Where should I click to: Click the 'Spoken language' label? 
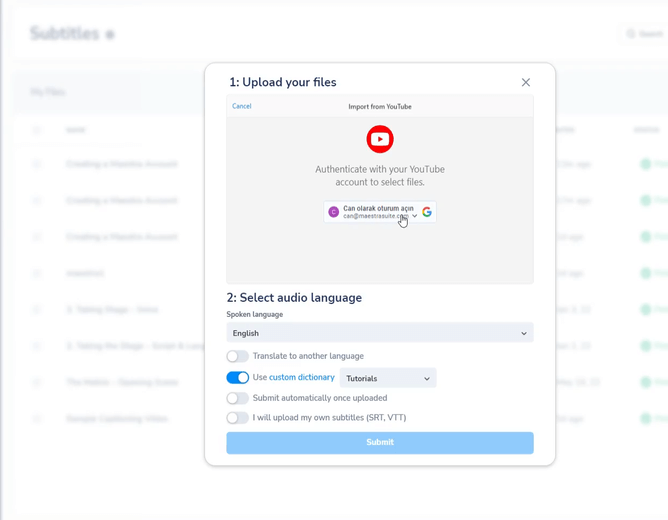click(255, 314)
